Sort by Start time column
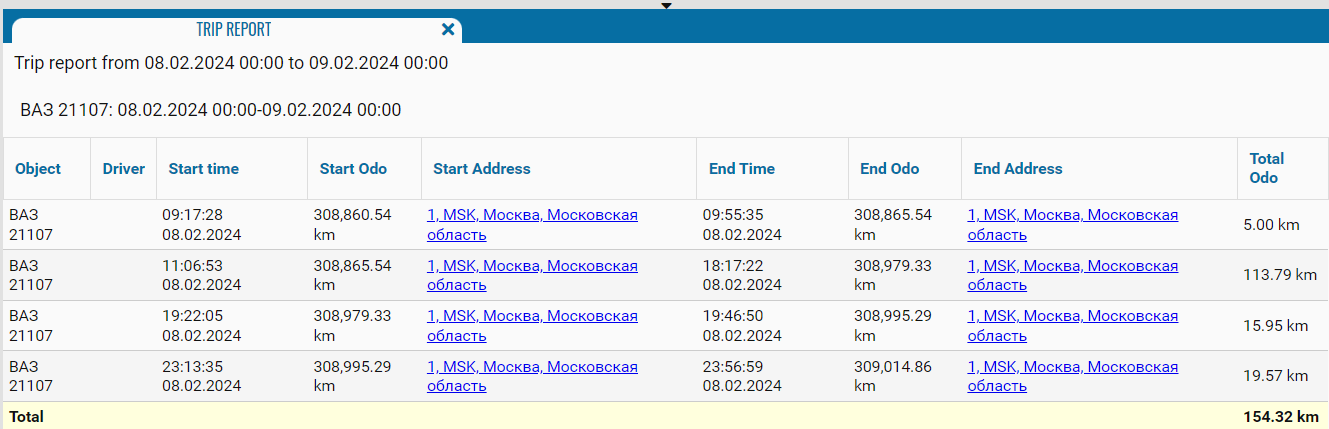This screenshot has width=1329, height=429. click(x=204, y=169)
